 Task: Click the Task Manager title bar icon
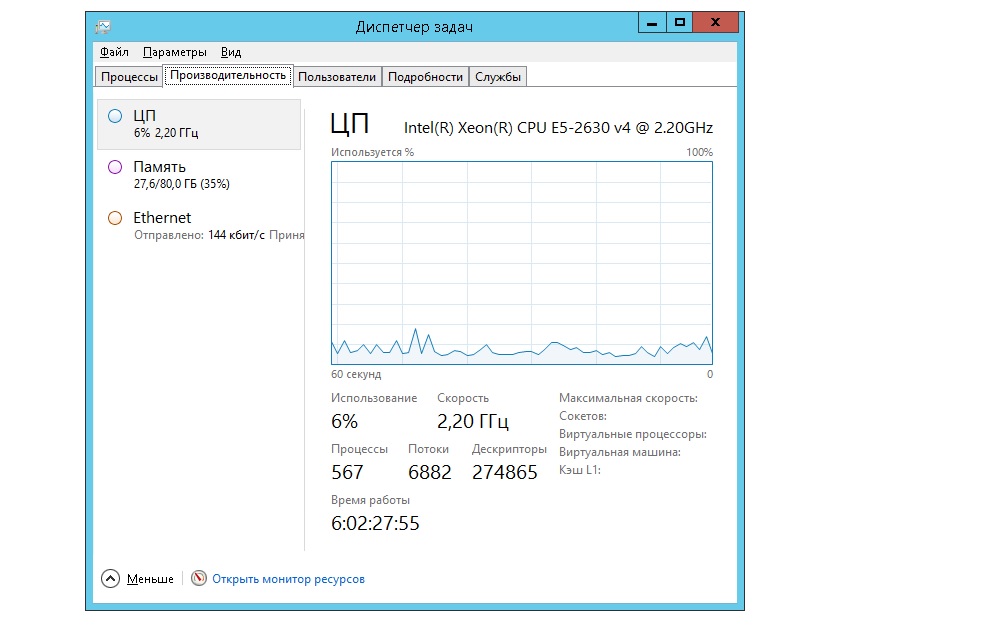[x=103, y=26]
